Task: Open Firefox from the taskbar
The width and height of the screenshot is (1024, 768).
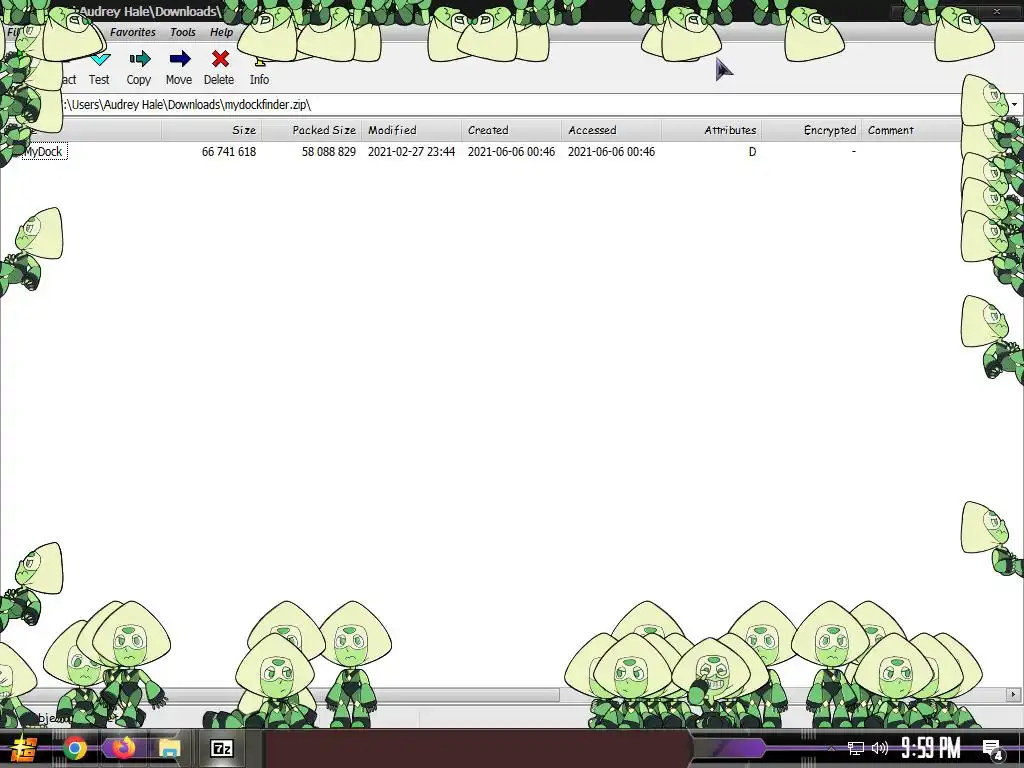Action: [x=122, y=748]
